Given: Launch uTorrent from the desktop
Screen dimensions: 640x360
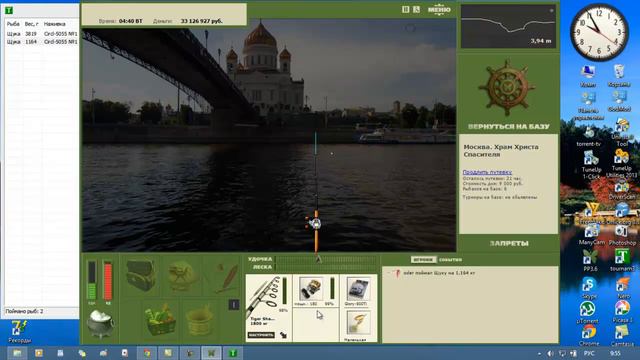Looking at the screenshot, I should [x=587, y=312].
